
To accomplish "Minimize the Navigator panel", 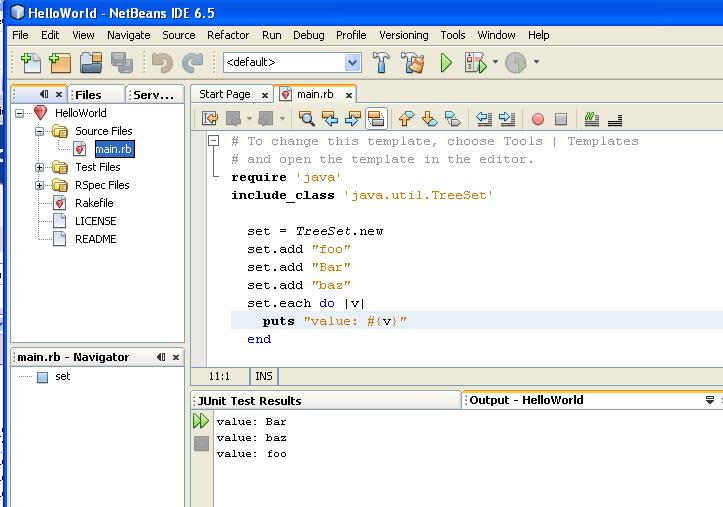I will coord(161,357).
